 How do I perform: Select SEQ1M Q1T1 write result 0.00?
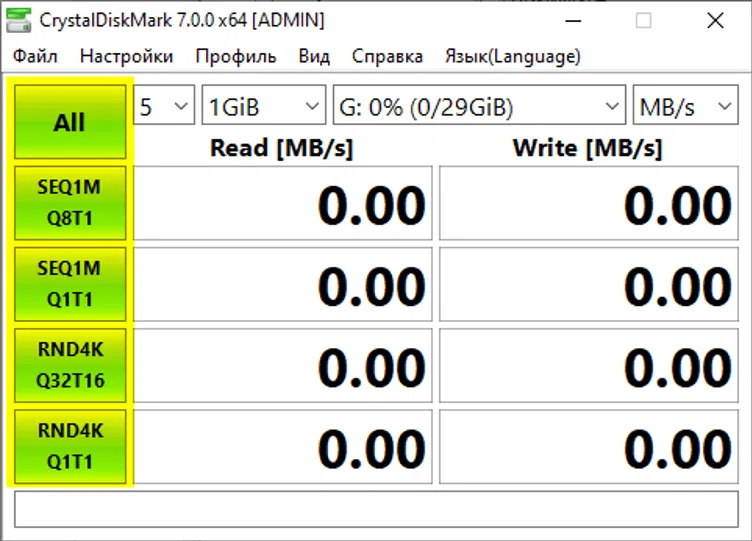(589, 284)
